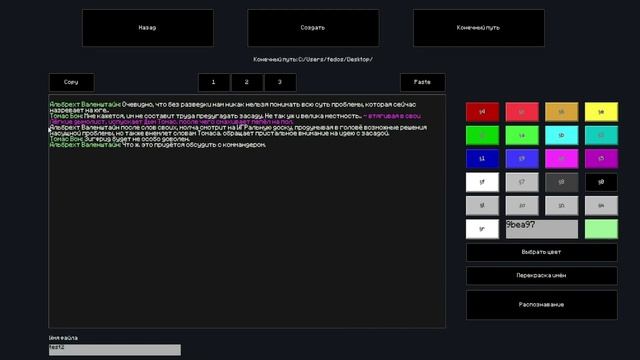Click the line "Томас Бон: Зигфрид будет не особо доволен"
The height and width of the screenshot is (360, 640).
120,139
